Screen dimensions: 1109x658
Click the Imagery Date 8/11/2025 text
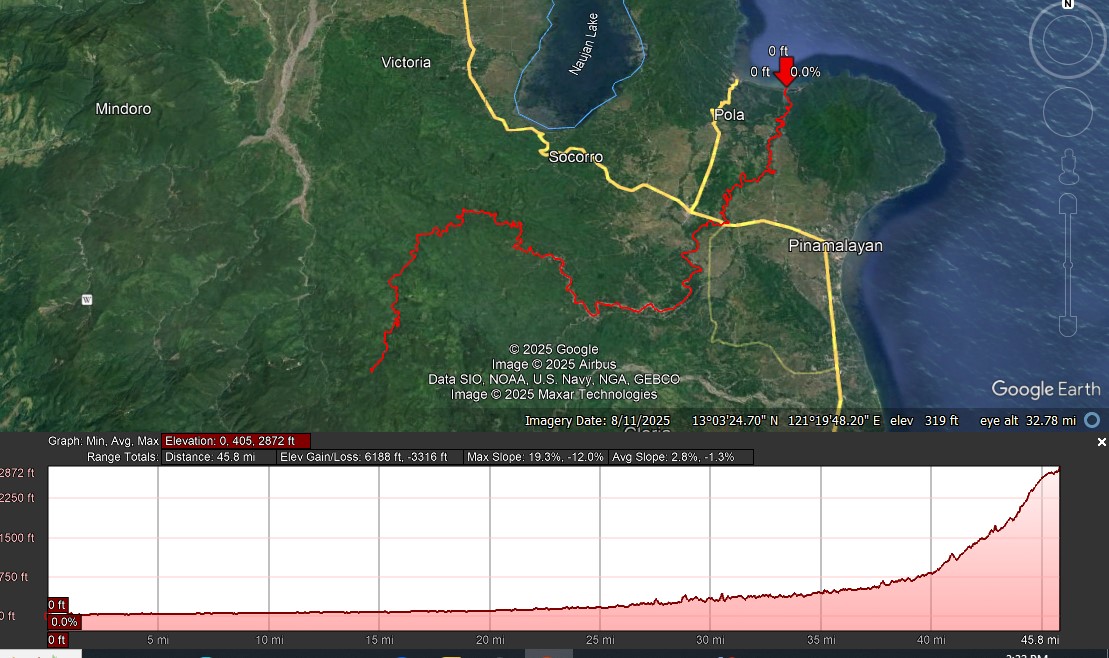pos(597,420)
